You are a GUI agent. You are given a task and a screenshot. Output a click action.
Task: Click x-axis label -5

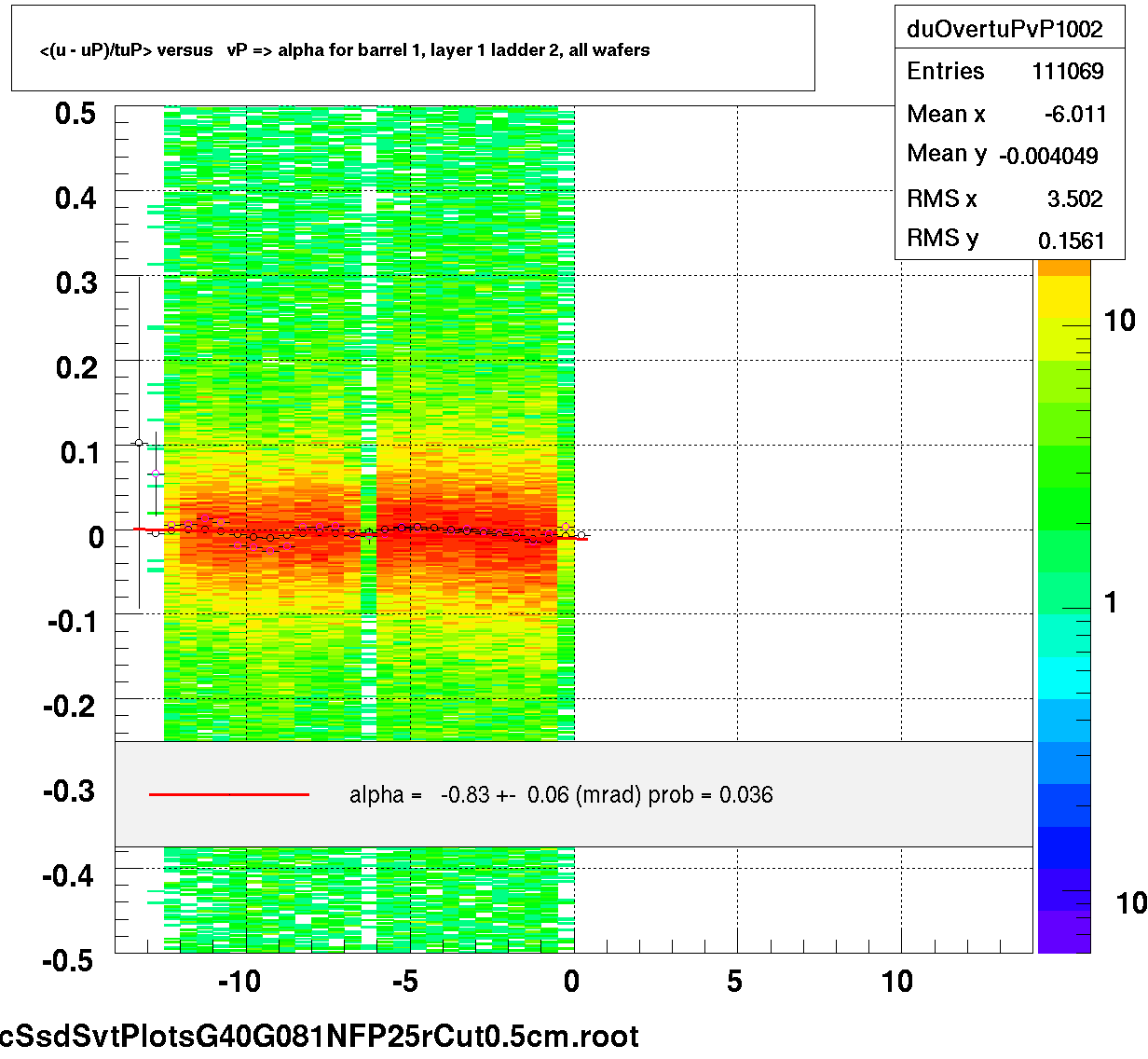point(404,982)
